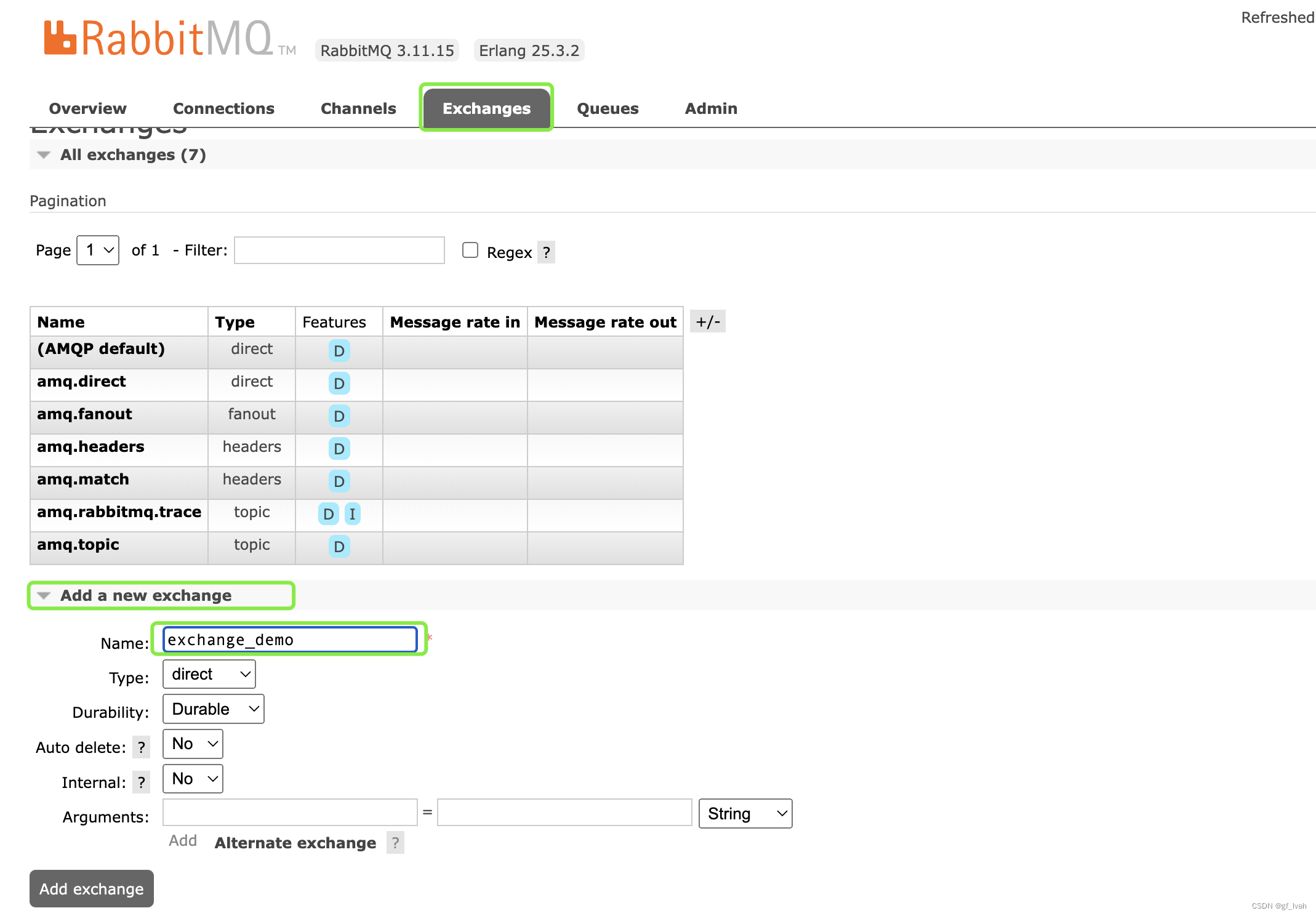Open the (AMQP default) exchange
1316x916 pixels.
(101, 348)
